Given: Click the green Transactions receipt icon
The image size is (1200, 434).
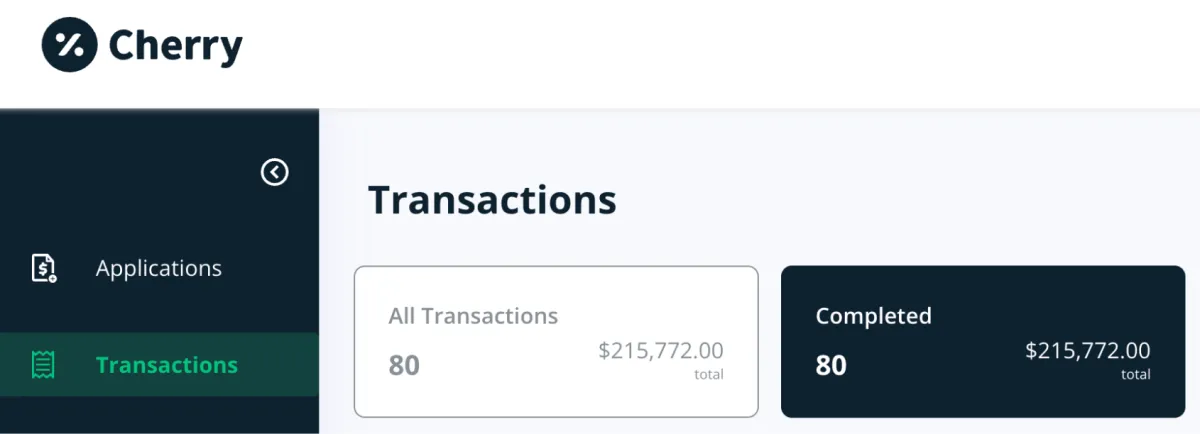Looking at the screenshot, I should pyautogui.click(x=43, y=365).
